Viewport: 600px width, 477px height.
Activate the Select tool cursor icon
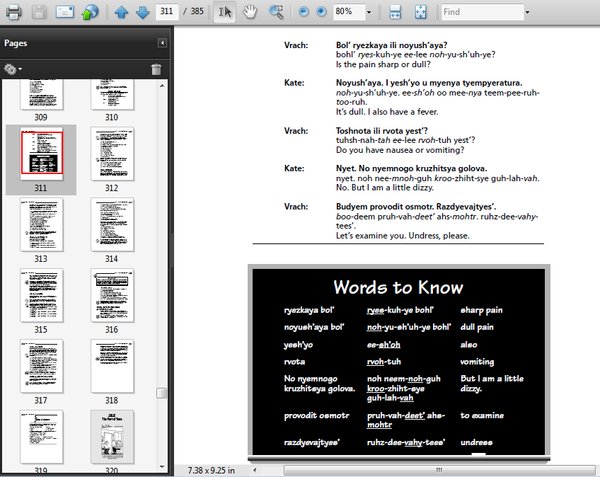click(225, 13)
